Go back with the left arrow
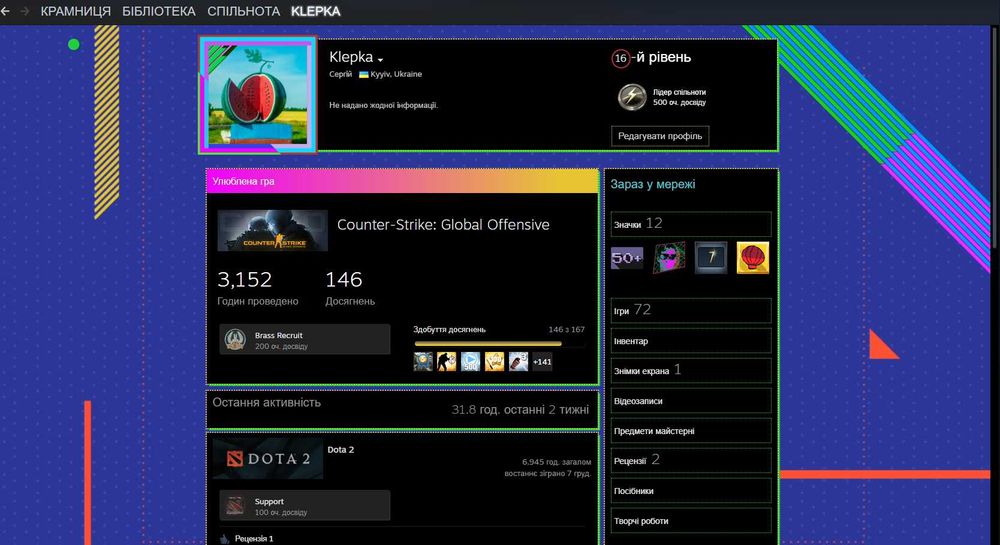1000x545 pixels. [5, 11]
